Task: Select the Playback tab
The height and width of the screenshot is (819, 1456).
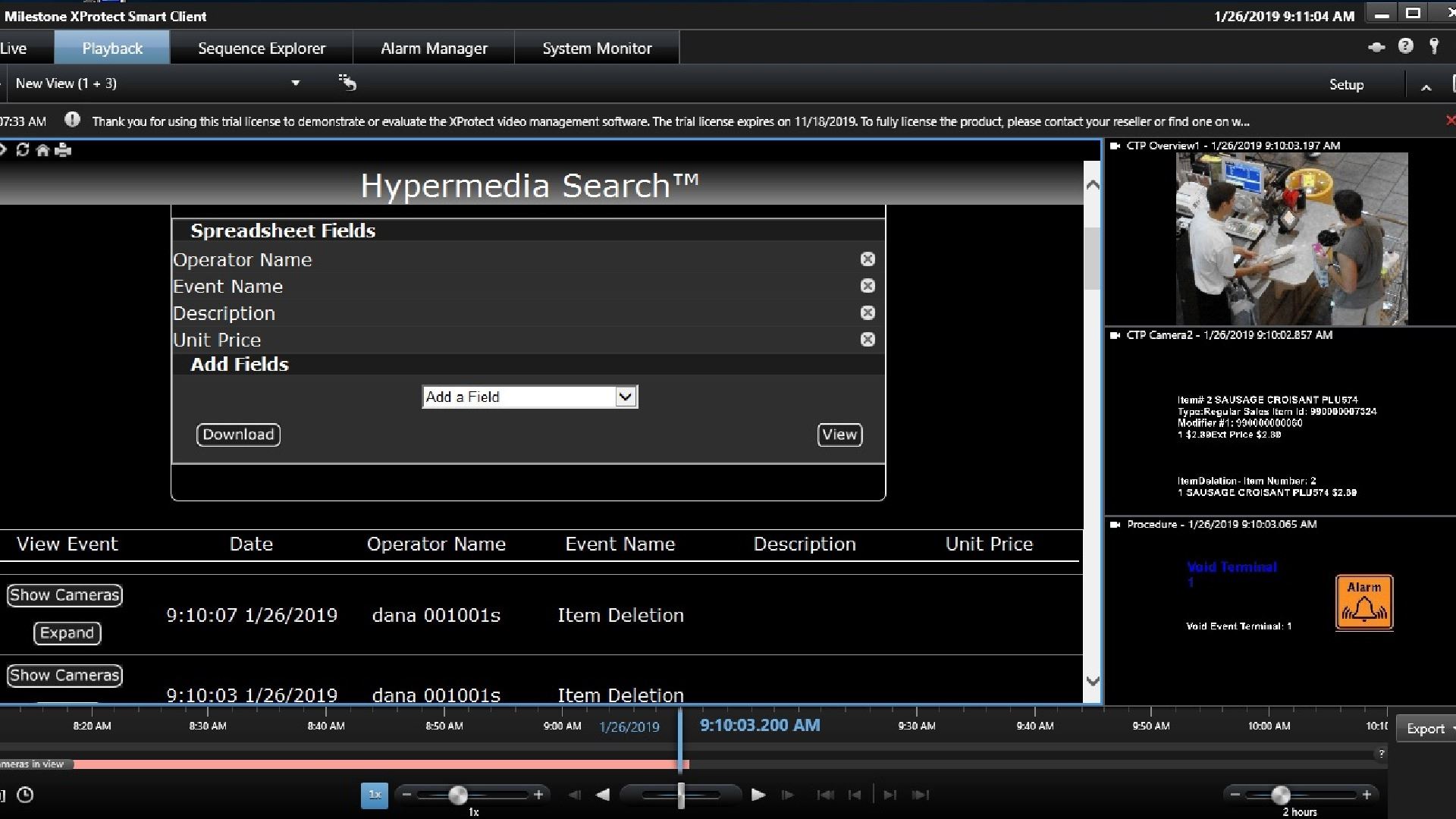Action: (112, 48)
